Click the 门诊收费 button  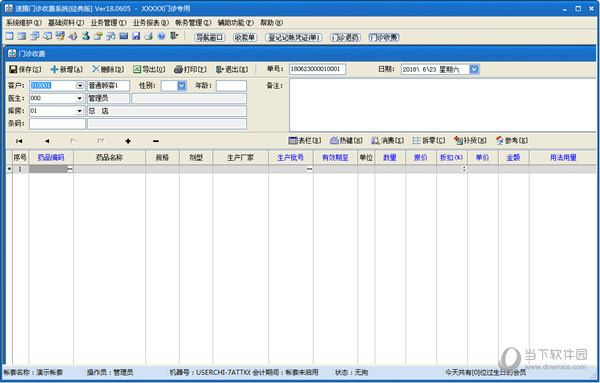384,37
